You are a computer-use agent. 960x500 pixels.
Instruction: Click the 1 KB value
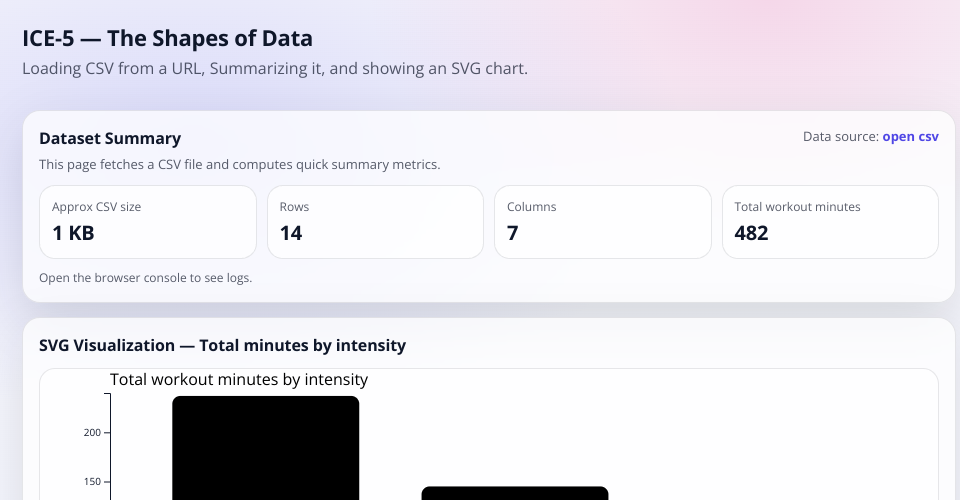coord(73,233)
